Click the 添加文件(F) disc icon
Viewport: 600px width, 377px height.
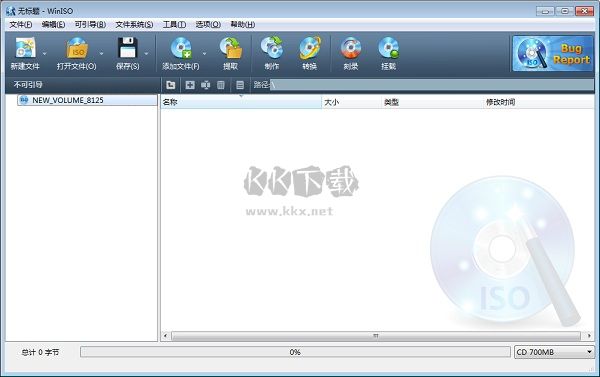tap(181, 48)
